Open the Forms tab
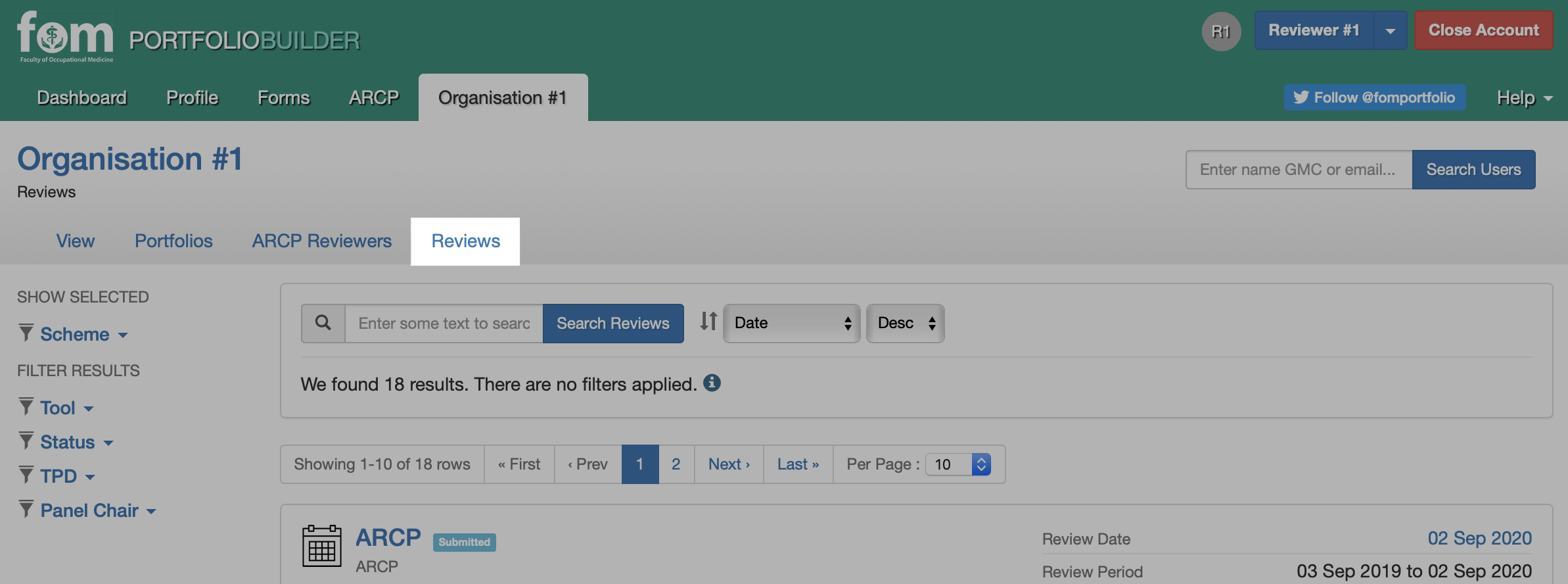 [x=284, y=98]
